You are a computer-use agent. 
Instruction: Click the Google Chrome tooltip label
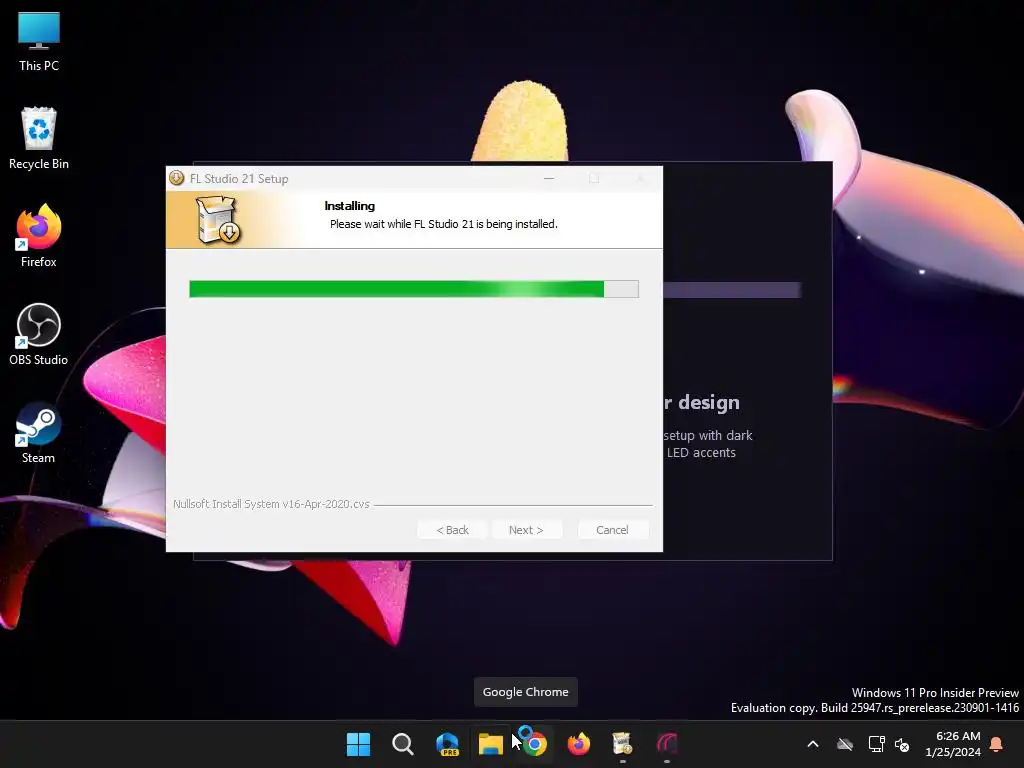526,692
